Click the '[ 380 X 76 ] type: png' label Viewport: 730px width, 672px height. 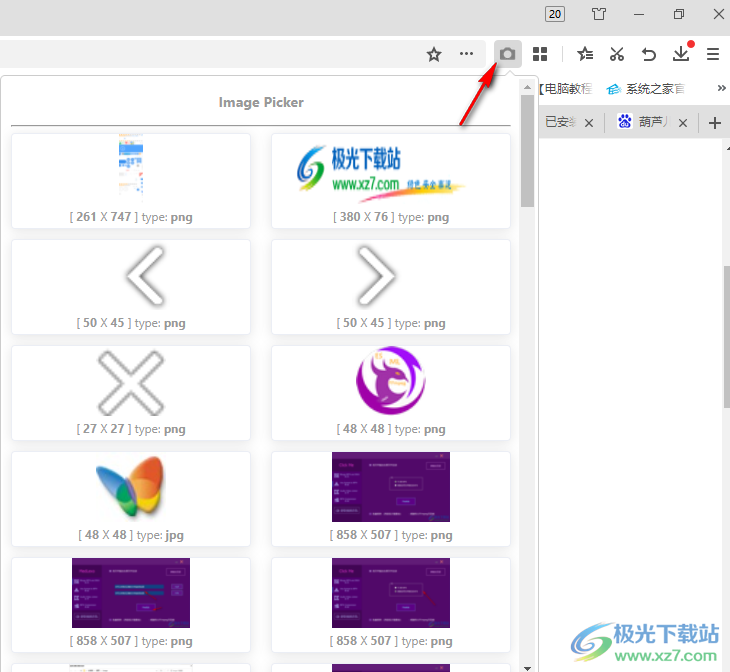[391, 217]
